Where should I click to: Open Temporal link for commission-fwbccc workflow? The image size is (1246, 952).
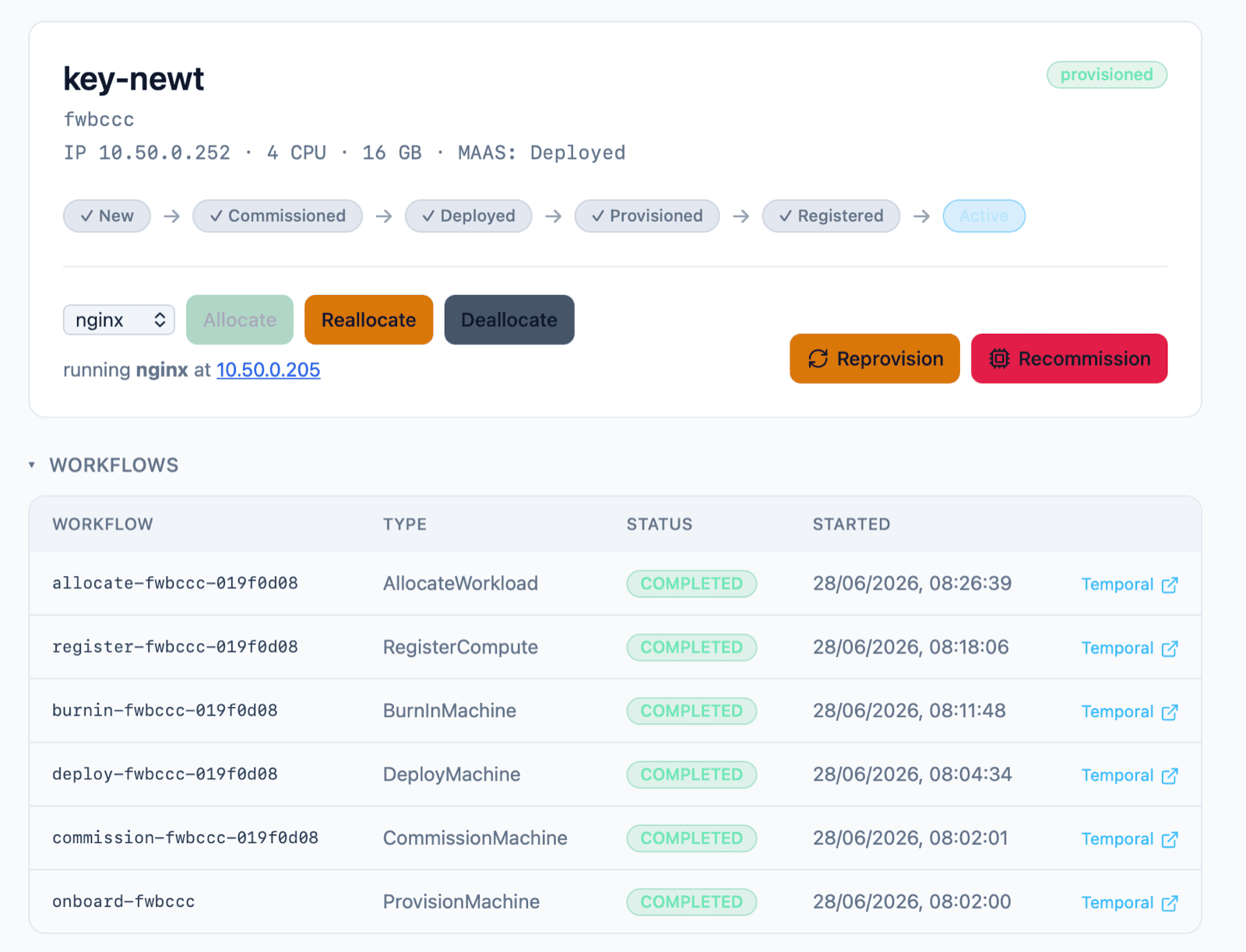click(1129, 839)
